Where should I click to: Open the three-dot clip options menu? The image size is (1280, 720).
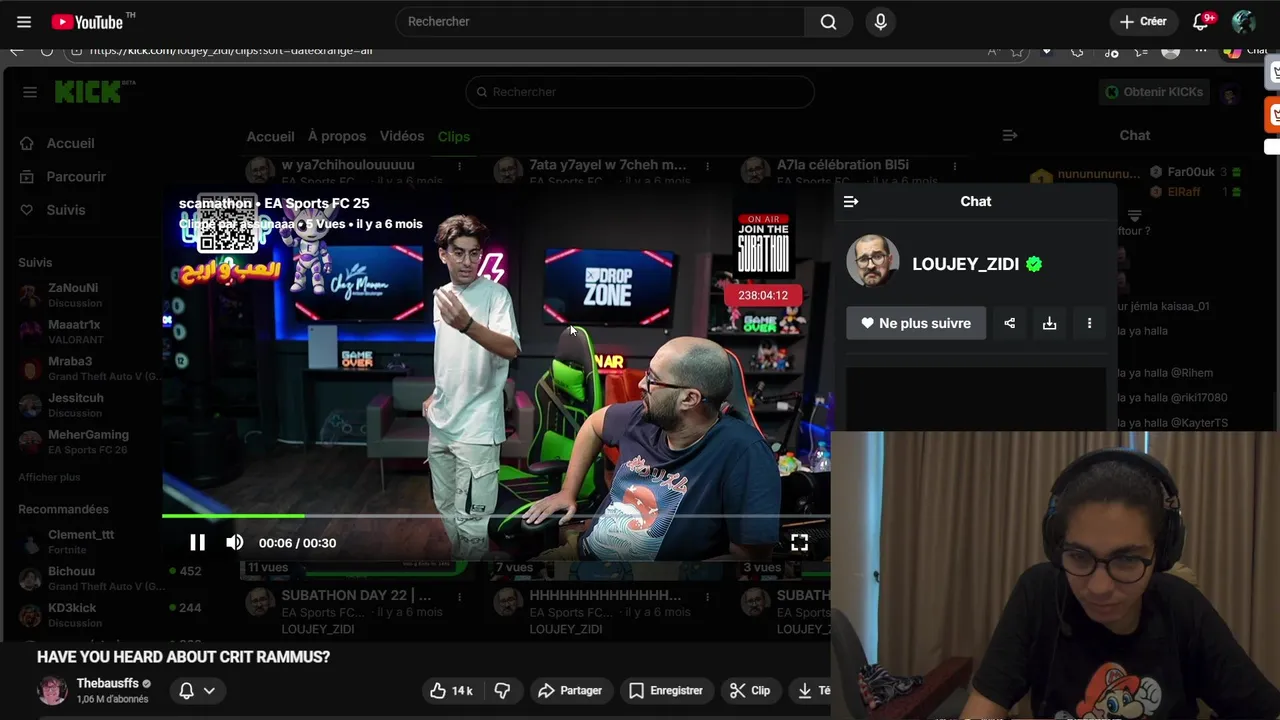click(x=1089, y=323)
